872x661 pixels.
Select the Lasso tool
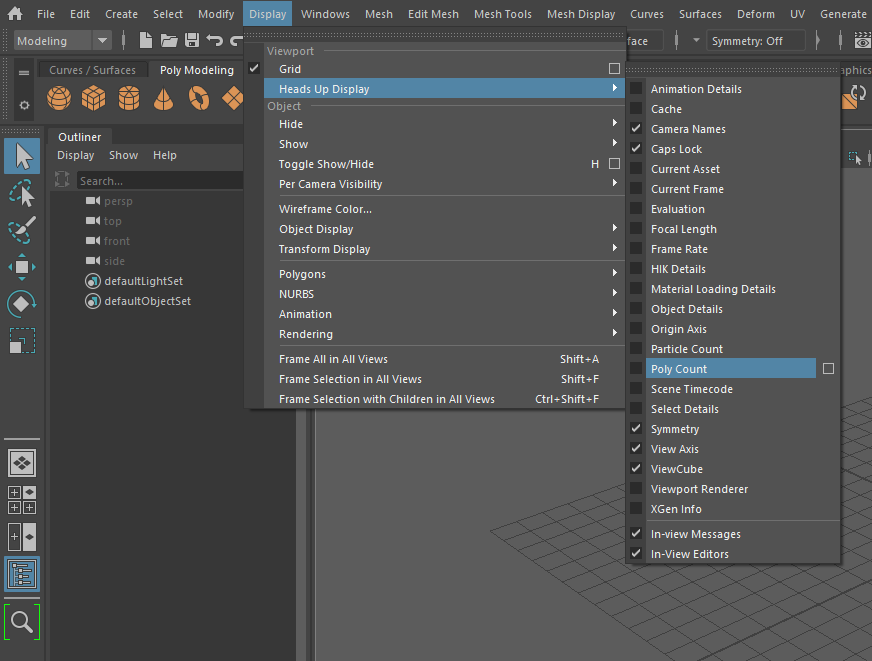click(22, 193)
